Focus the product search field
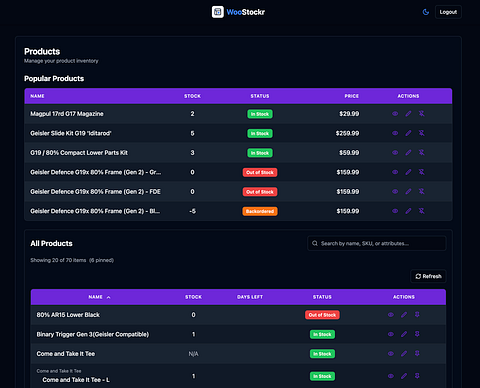 point(377,243)
